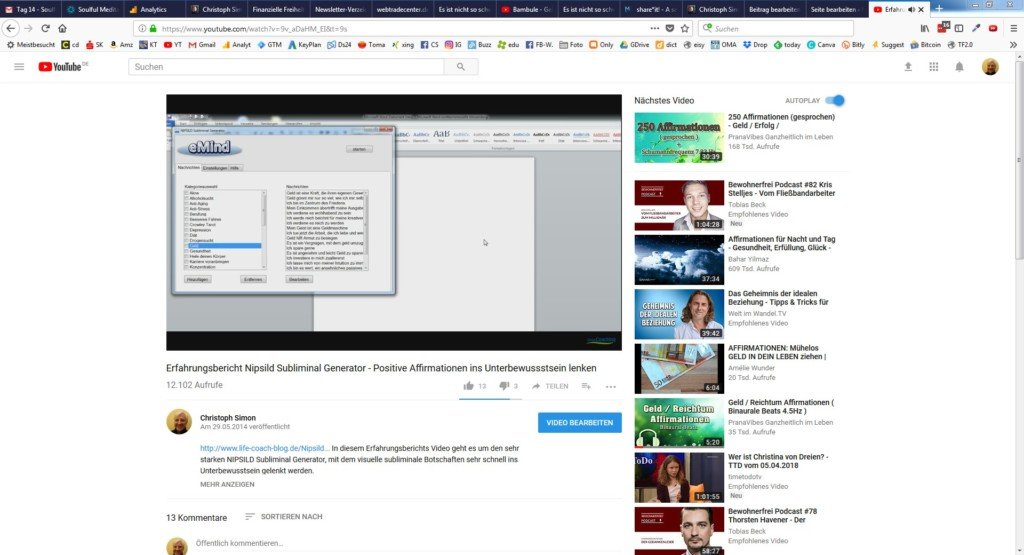The height and width of the screenshot is (555, 1024).
Task: Switch to the Finanzielle Freiheit tab
Action: tap(278, 9)
